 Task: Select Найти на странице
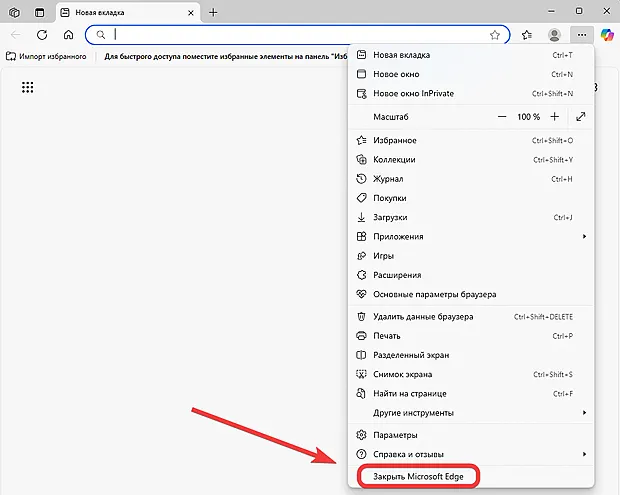point(471,394)
